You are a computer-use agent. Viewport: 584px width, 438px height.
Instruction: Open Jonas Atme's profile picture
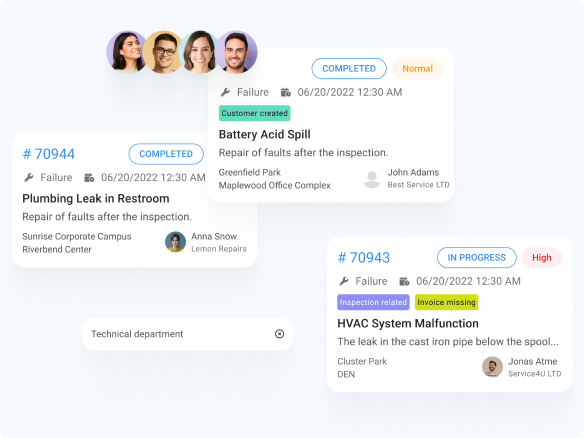click(x=492, y=367)
